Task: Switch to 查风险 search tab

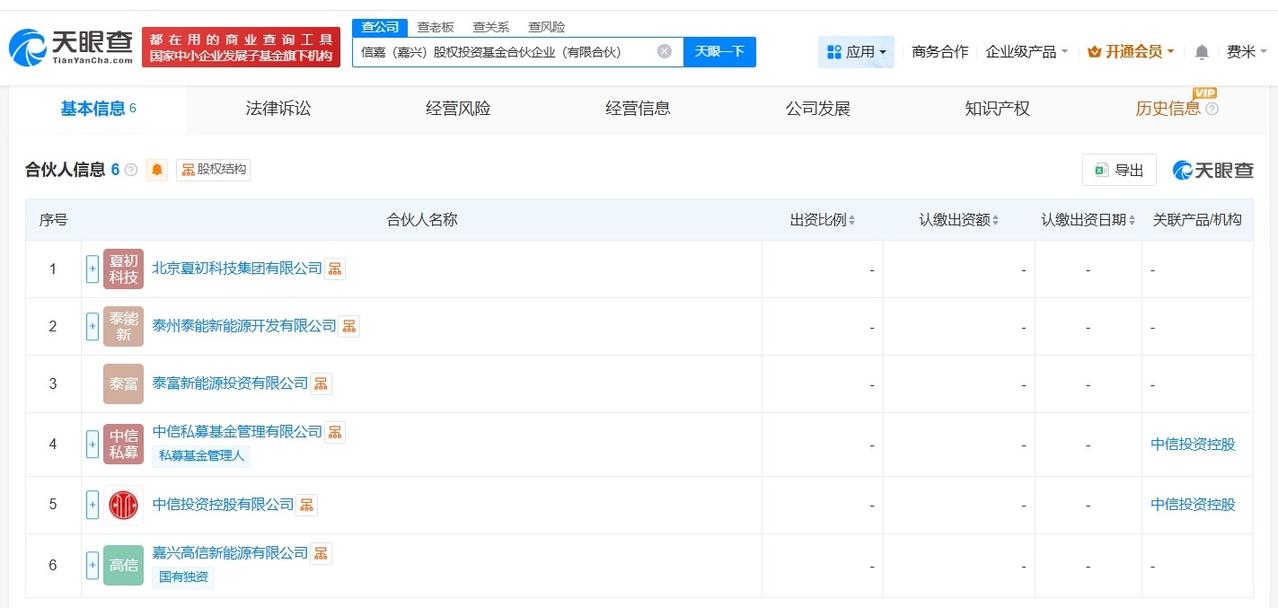Action: (546, 27)
